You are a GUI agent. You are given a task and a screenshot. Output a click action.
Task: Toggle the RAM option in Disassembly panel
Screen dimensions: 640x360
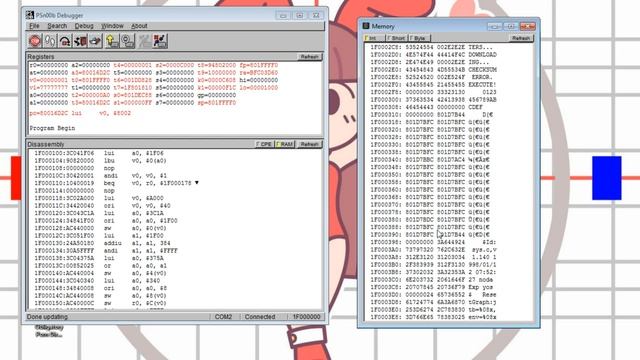point(284,144)
